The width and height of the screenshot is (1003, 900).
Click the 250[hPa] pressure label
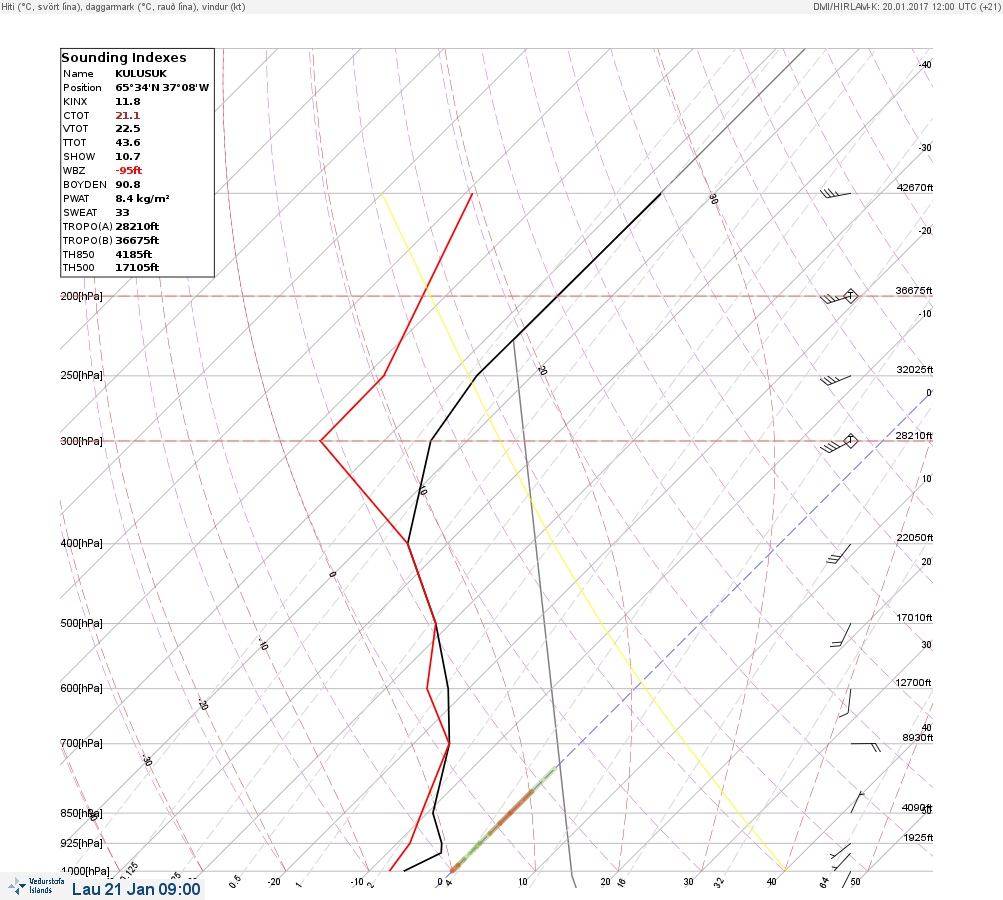click(81, 375)
